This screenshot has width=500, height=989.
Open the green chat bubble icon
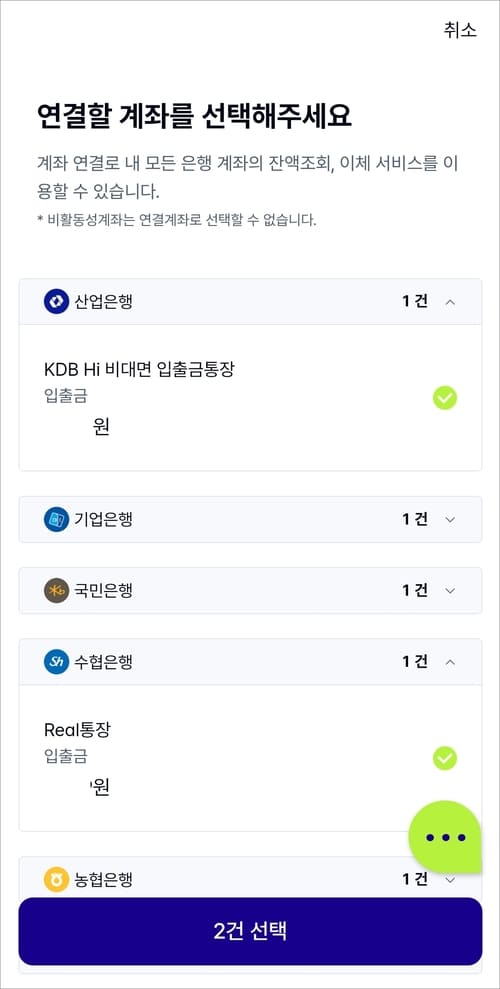pyautogui.click(x=445, y=837)
